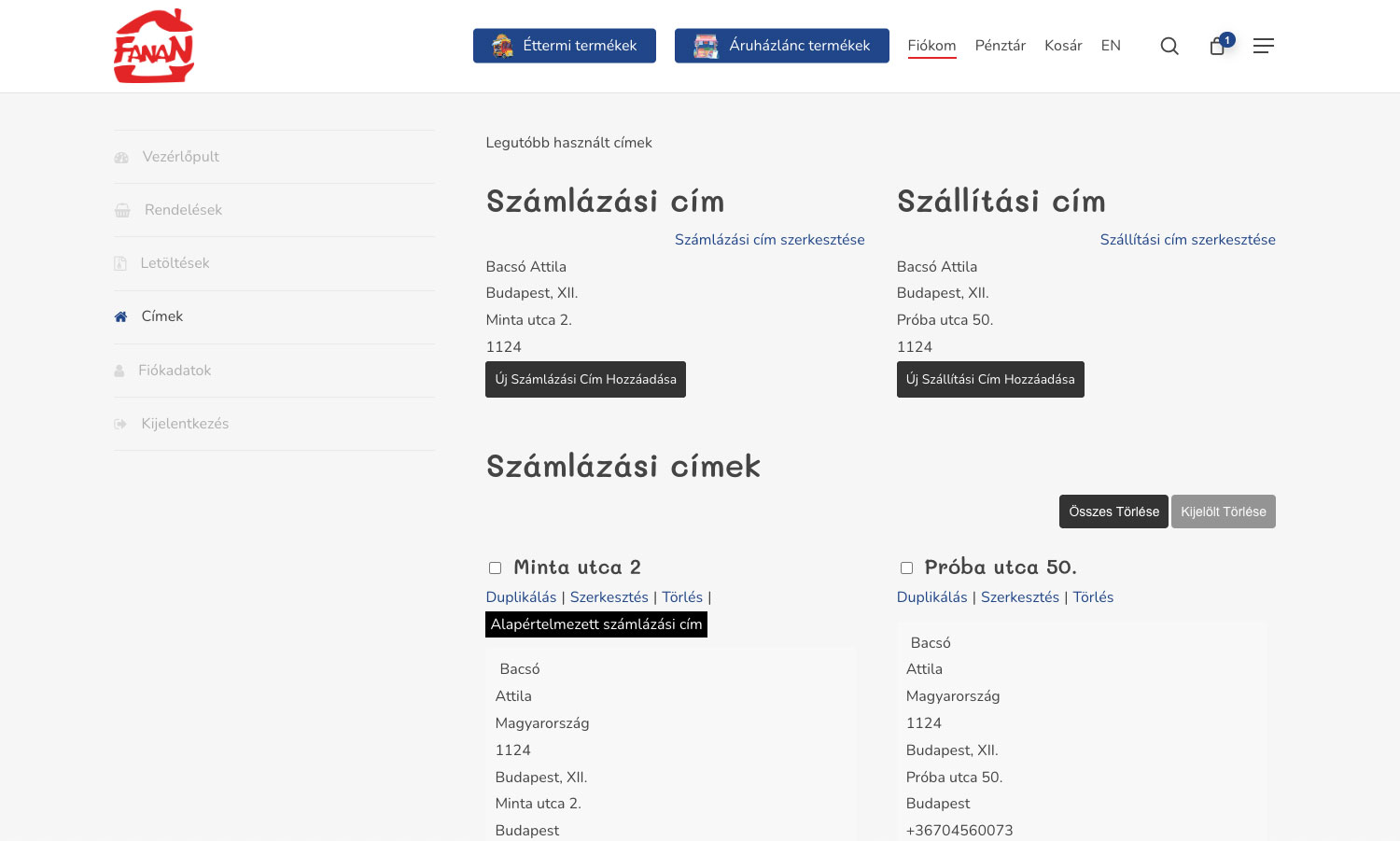Screen dimensions: 1400x841
Task: Click Éttermi termékek button
Action: 564,46
